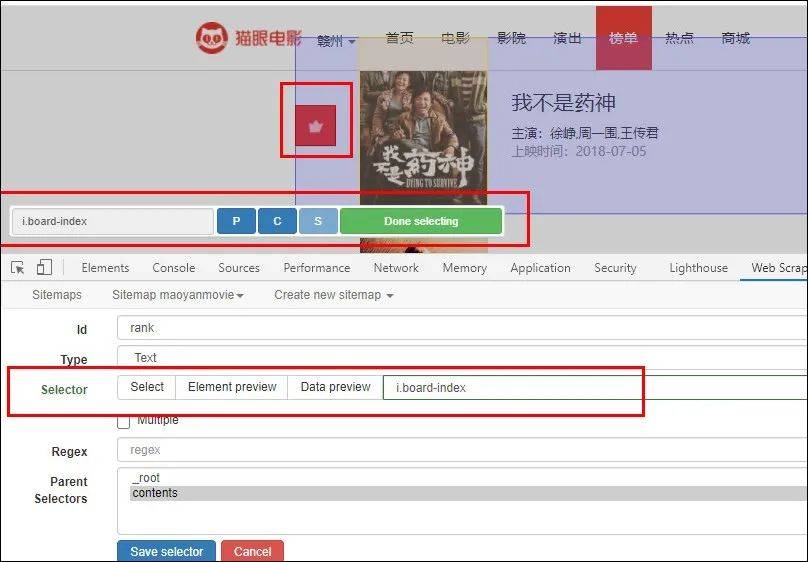808x562 pixels.
Task: Open the city dropdown 赣州
Action: coord(336,41)
